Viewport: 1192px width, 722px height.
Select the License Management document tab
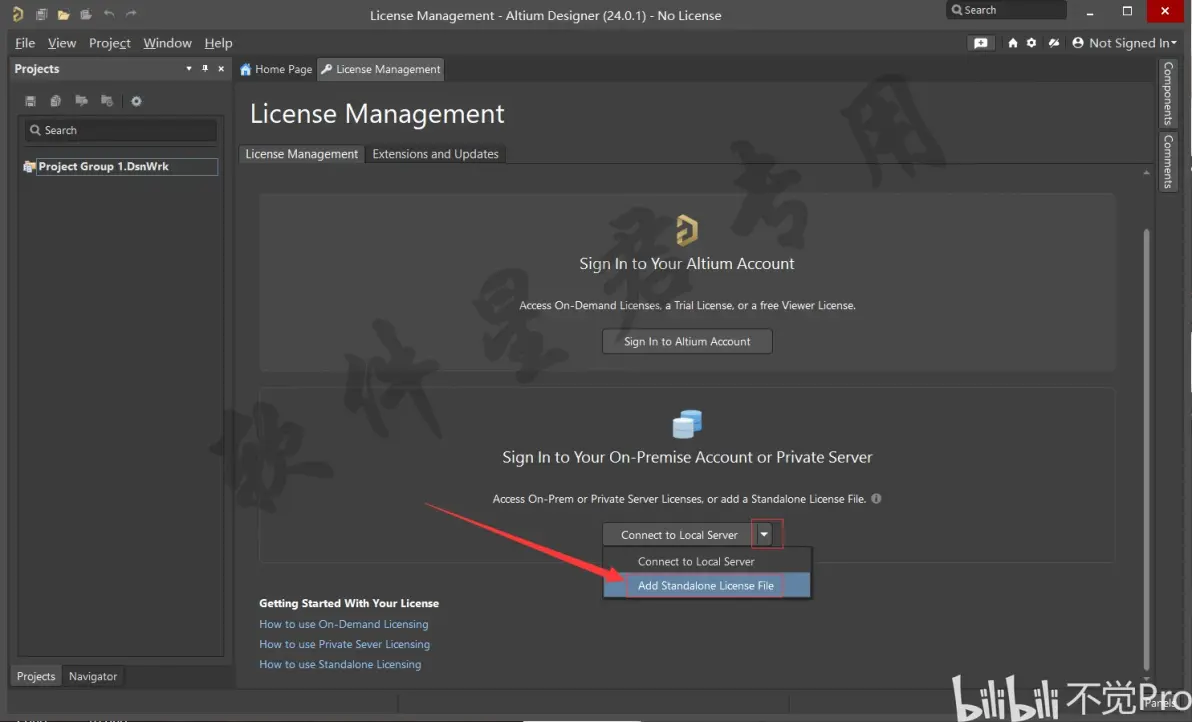pos(381,69)
